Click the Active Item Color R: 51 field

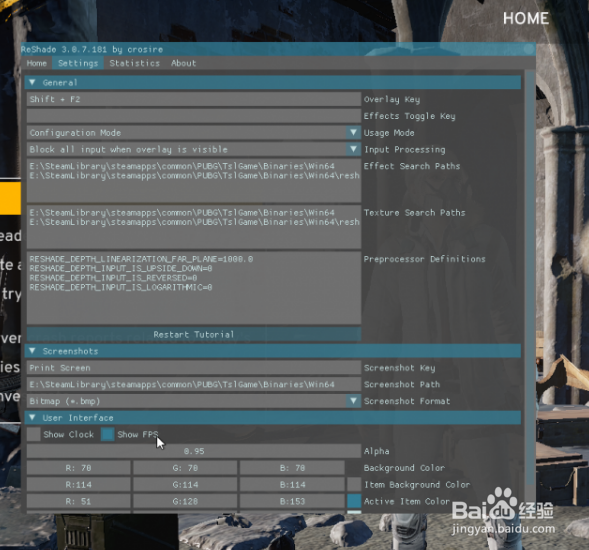pos(79,502)
